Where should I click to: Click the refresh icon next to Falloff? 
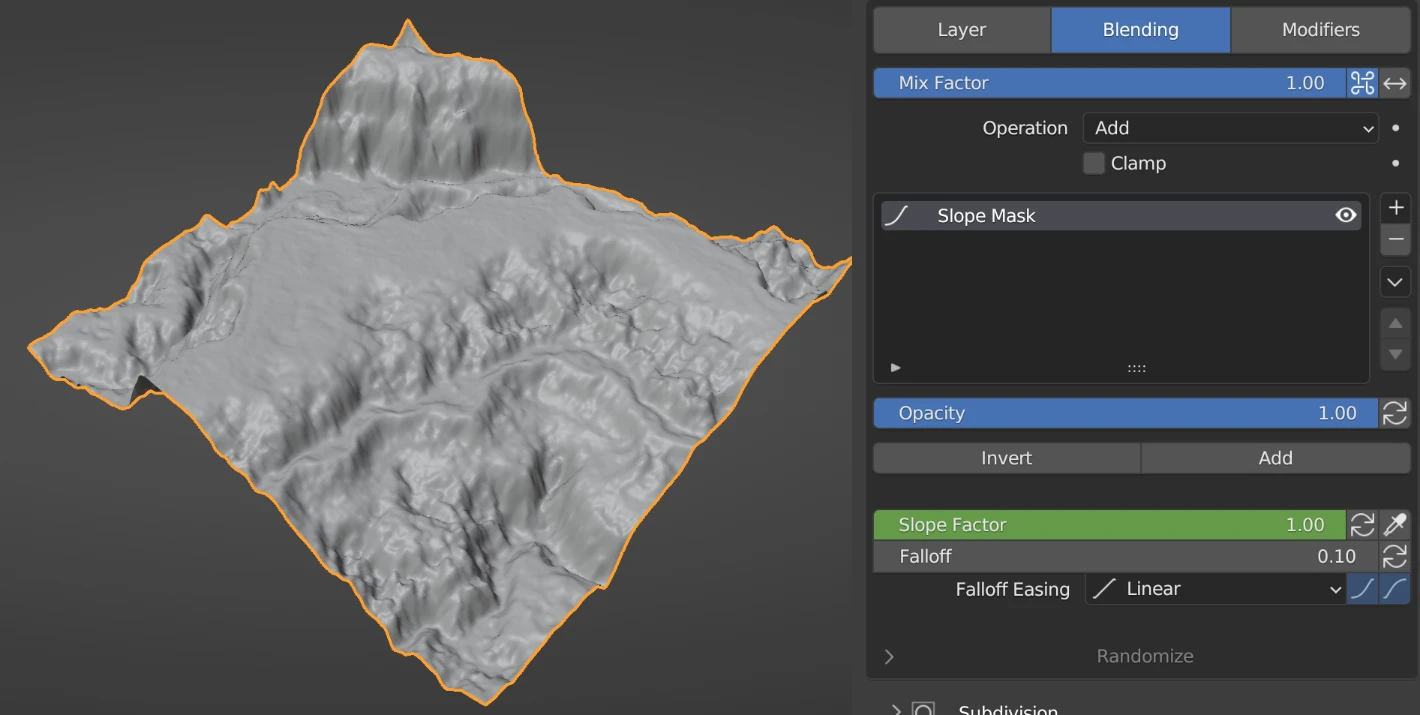[x=1395, y=556]
